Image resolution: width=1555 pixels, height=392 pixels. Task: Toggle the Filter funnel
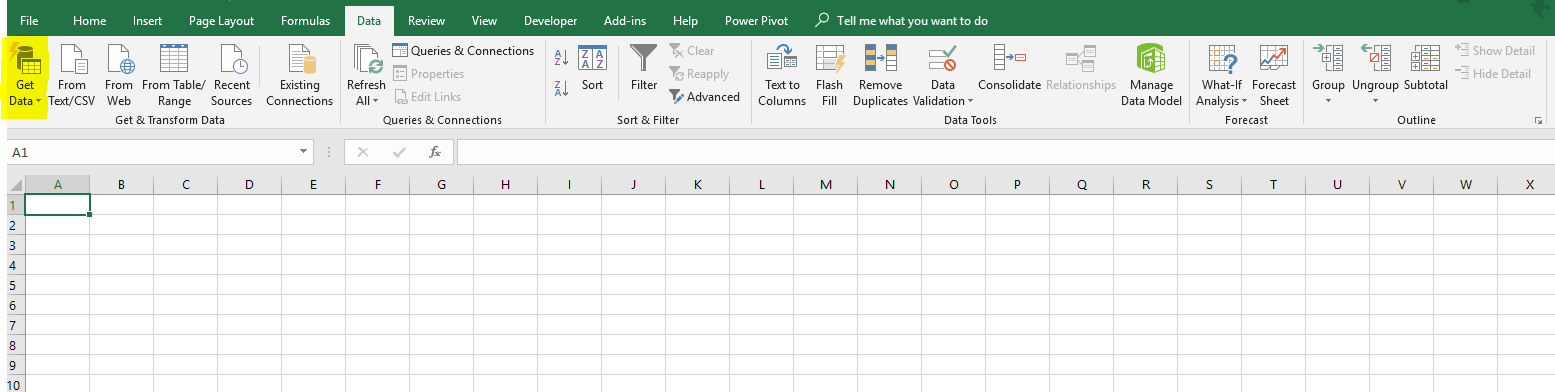[x=644, y=69]
